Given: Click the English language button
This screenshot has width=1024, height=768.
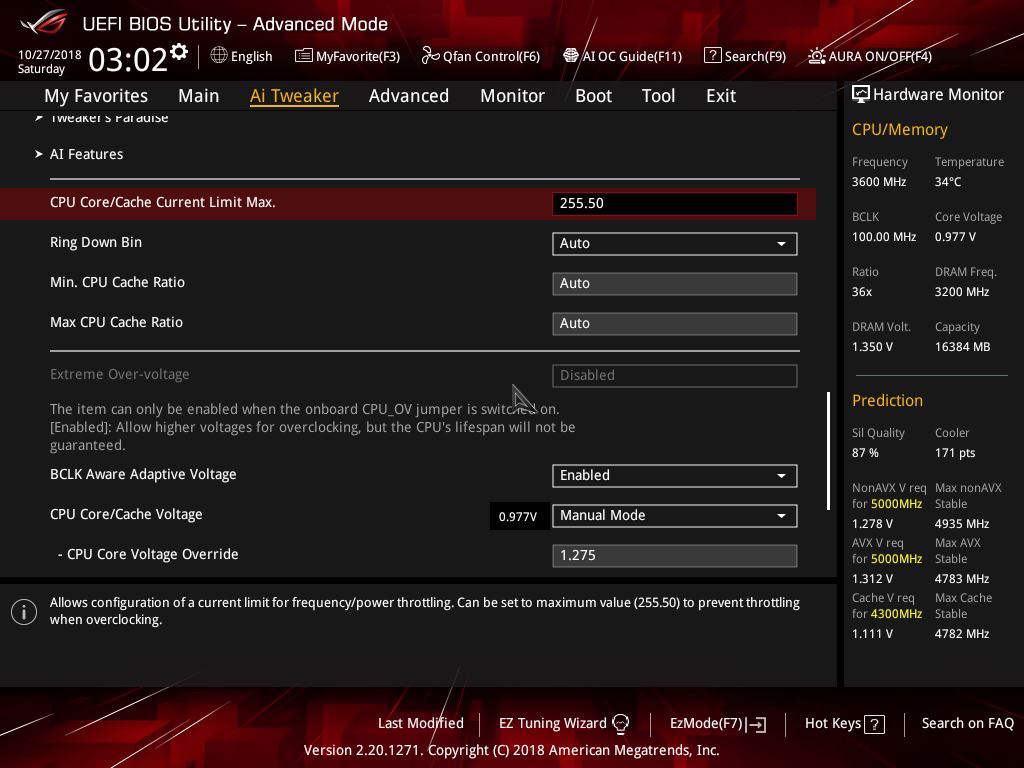Looking at the screenshot, I should 242,56.
